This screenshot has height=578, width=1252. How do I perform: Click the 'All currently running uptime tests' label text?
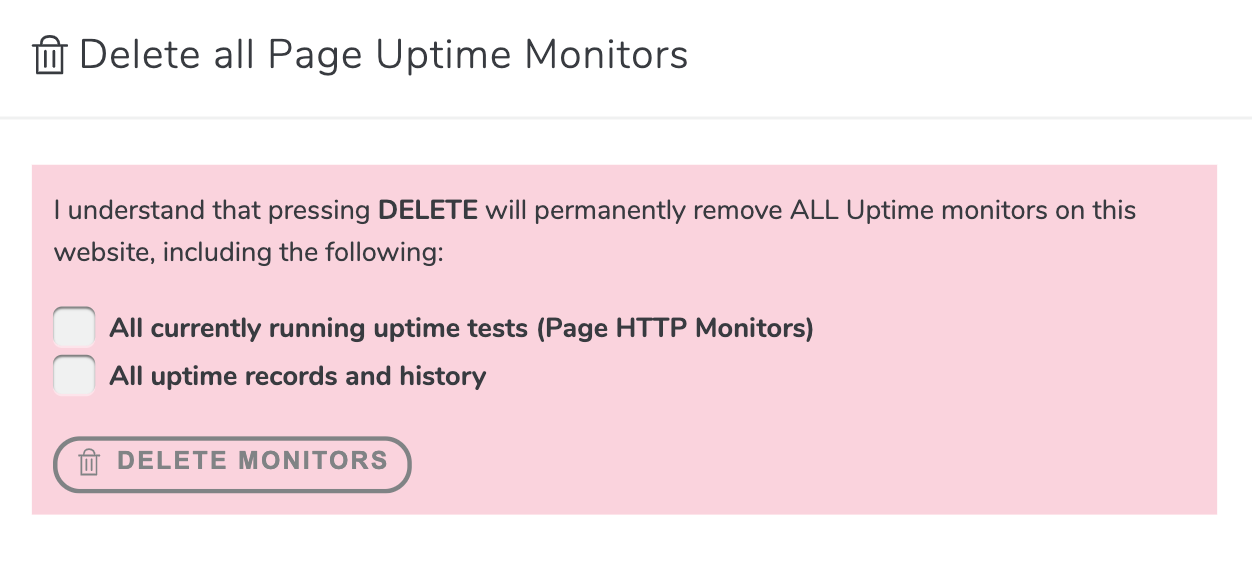pyautogui.click(x=319, y=328)
